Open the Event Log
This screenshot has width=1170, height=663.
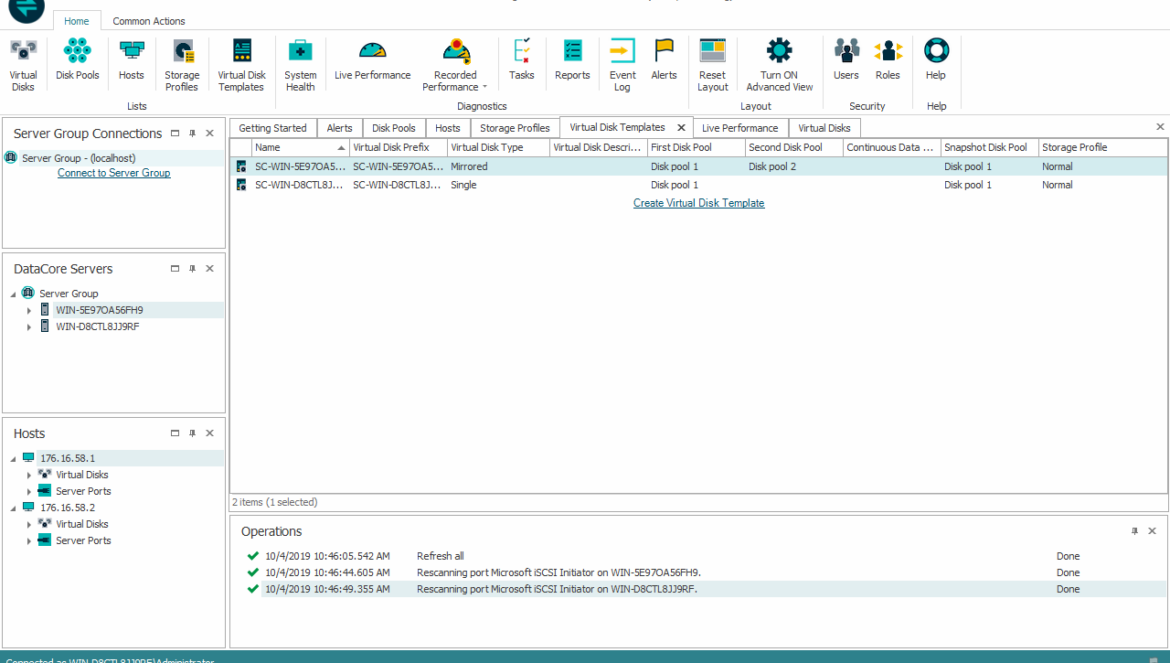[622, 65]
